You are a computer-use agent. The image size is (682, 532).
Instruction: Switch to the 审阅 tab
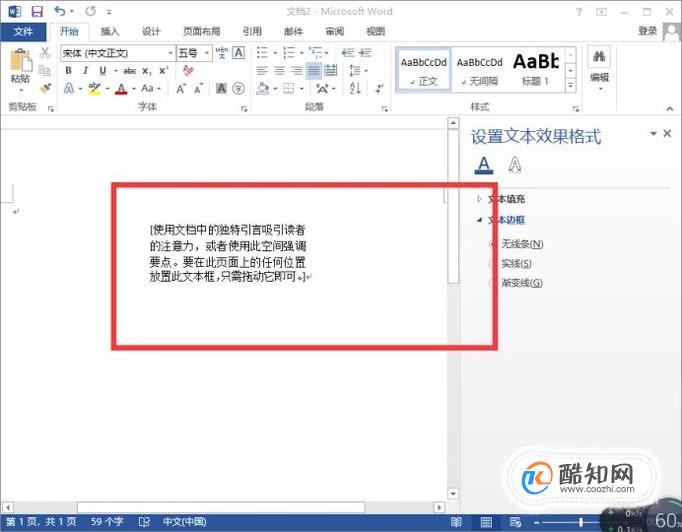coord(334,31)
